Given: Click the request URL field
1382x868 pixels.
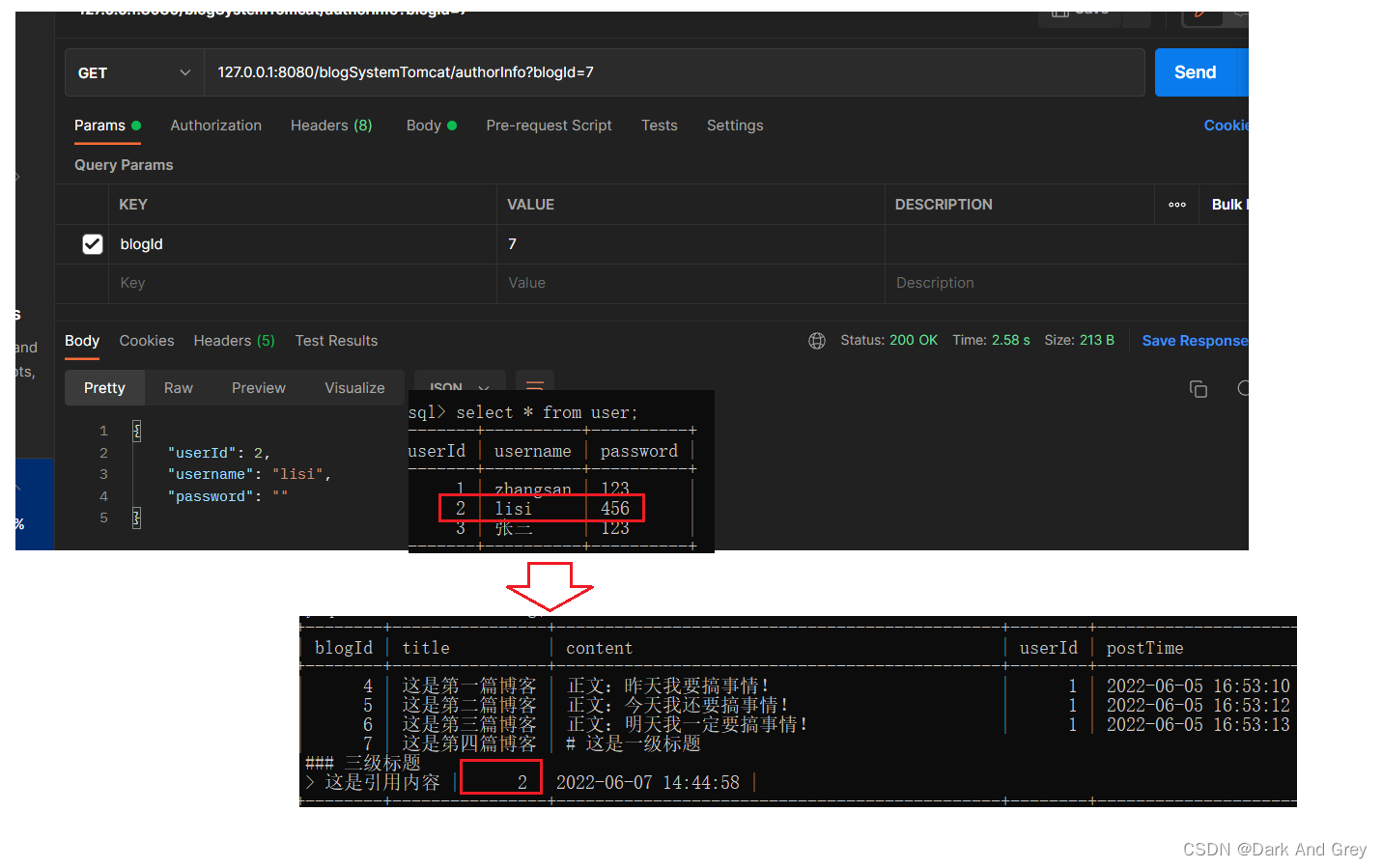Looking at the screenshot, I should (674, 72).
